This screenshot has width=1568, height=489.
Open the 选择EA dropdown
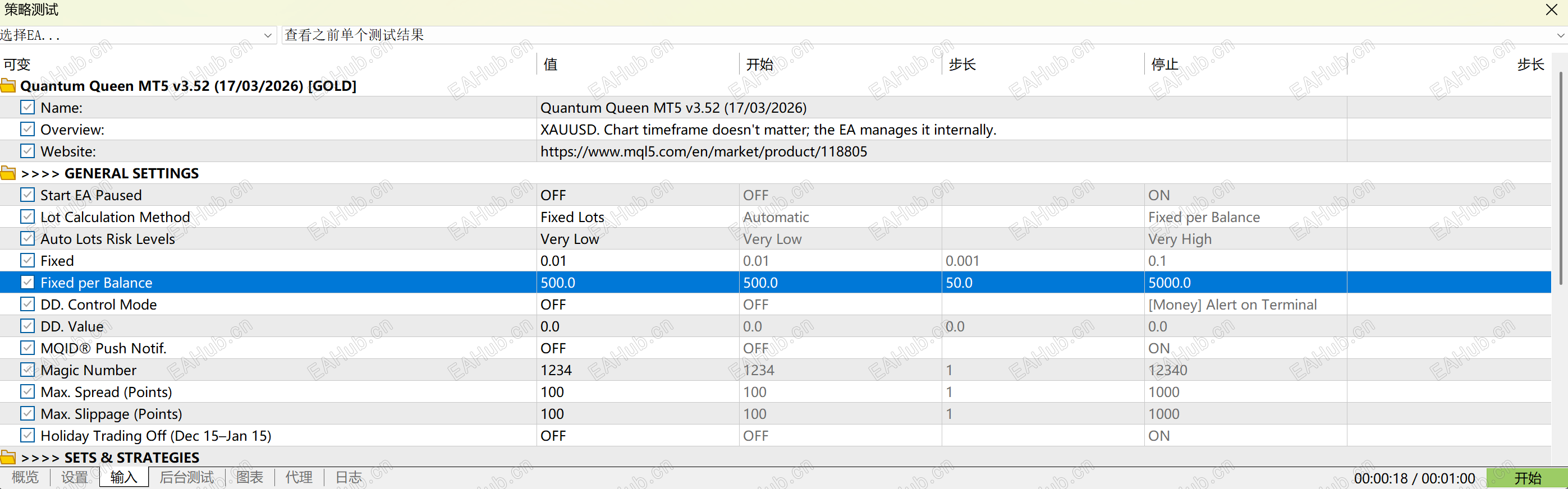[138, 35]
